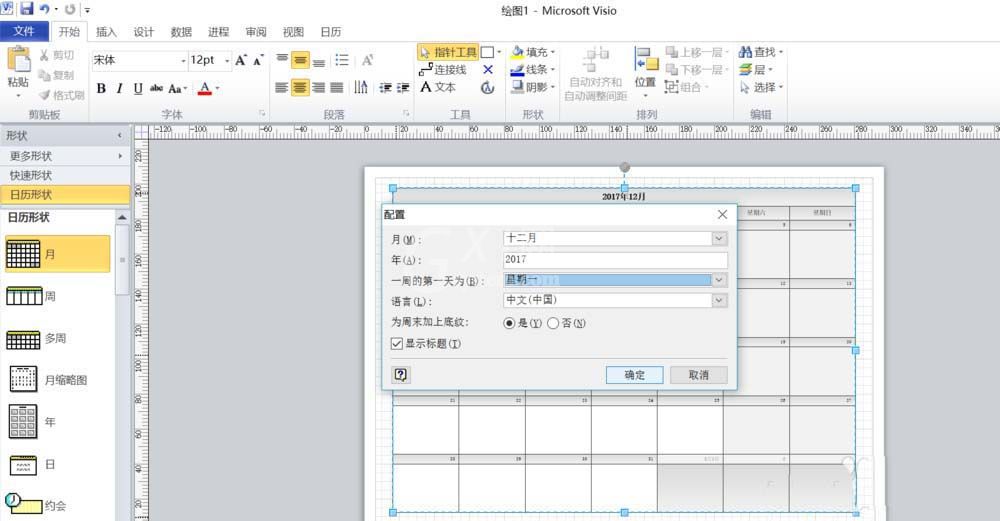Switch to the Calendar (日历) tab

click(x=330, y=32)
